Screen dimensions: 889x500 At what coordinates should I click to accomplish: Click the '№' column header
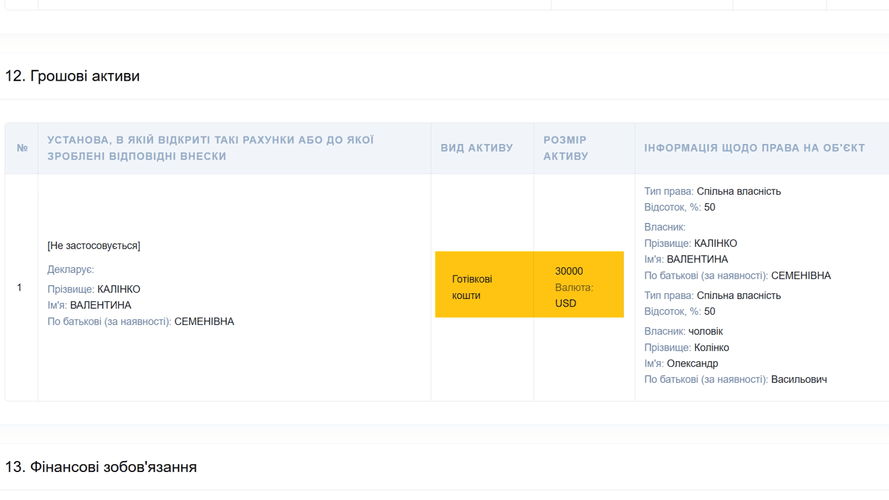coord(22,148)
